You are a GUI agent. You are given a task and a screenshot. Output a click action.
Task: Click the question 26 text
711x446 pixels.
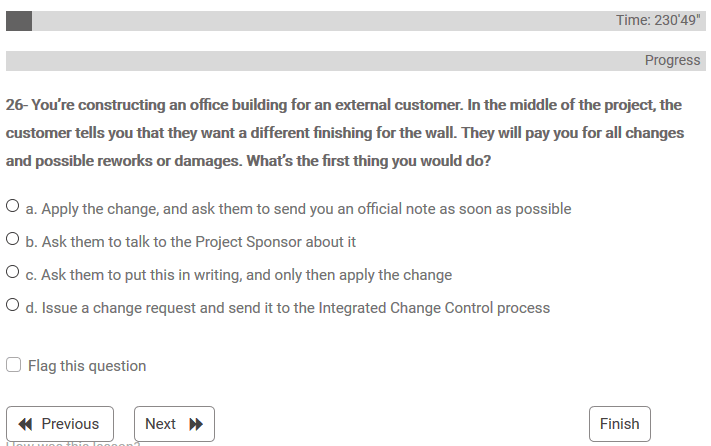click(x=345, y=132)
